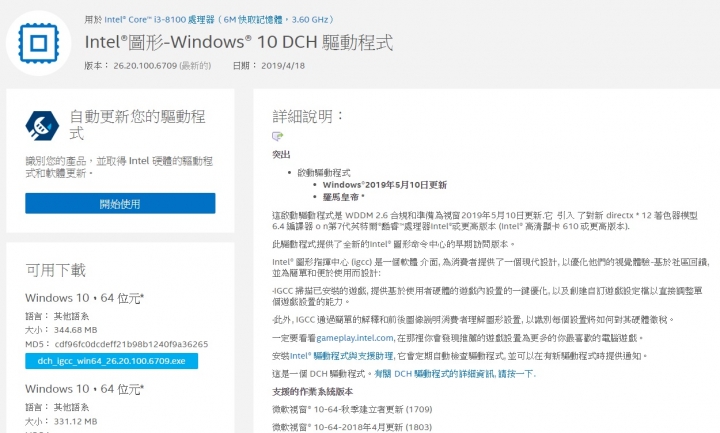Click the 支援的作業系統版本 heading
The height and width of the screenshot is (433, 720).
coord(313,392)
